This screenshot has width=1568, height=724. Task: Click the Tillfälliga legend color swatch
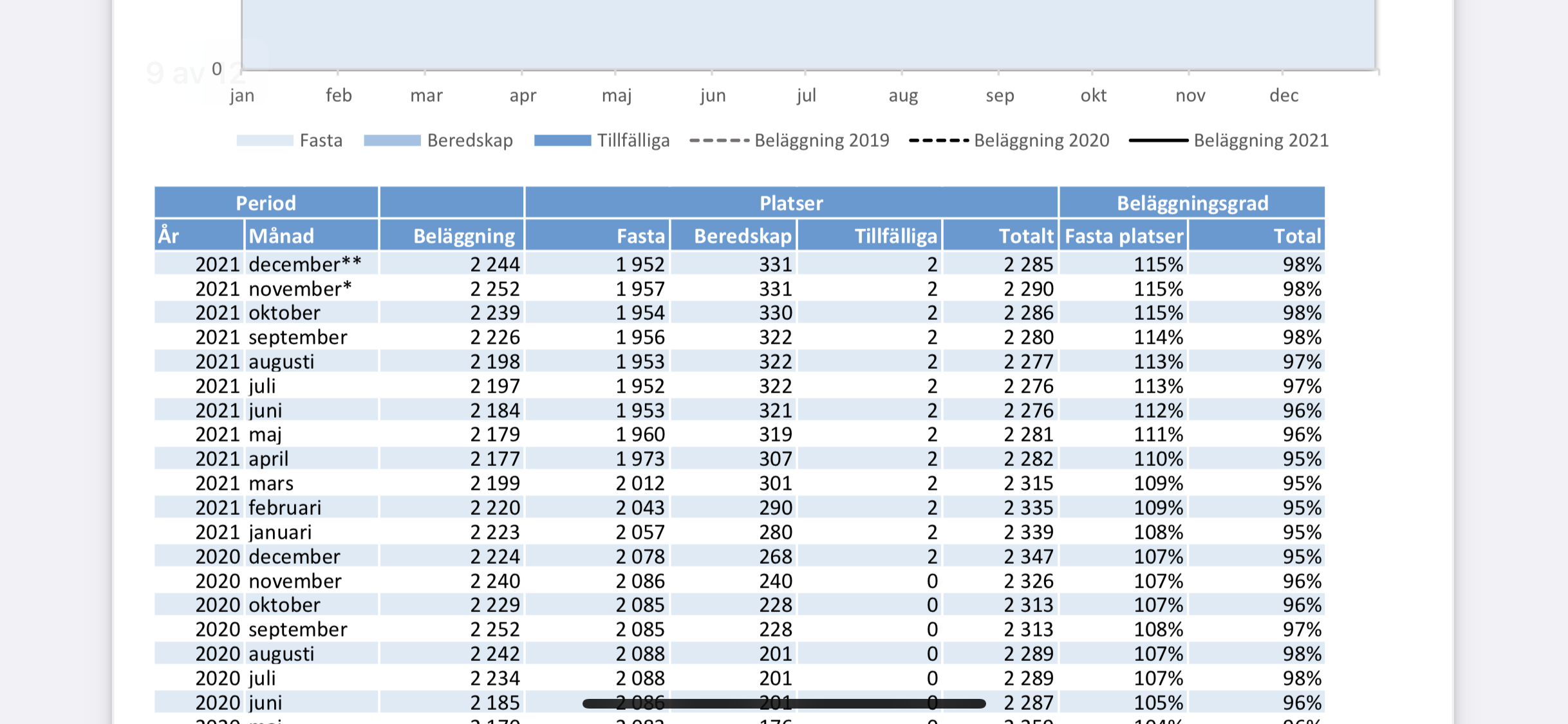point(563,140)
